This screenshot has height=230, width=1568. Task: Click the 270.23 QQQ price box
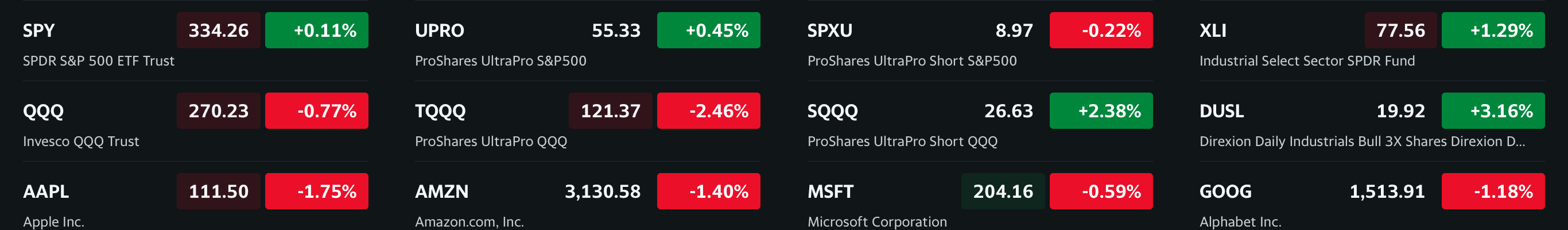point(219,111)
